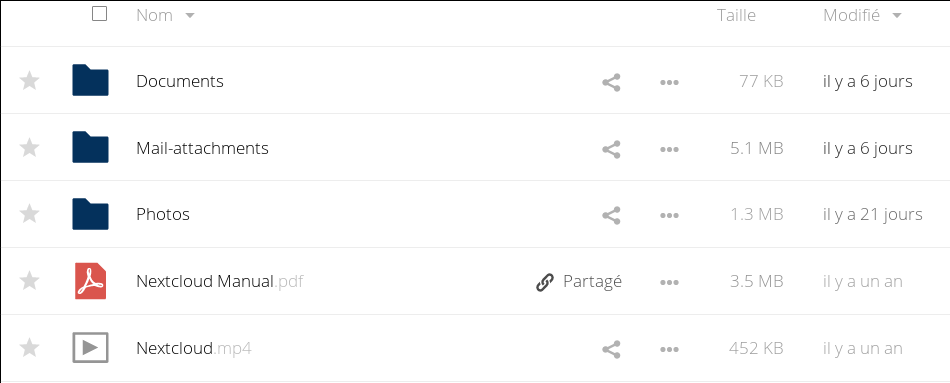Check the select-all checkbox in the header

(99, 13)
